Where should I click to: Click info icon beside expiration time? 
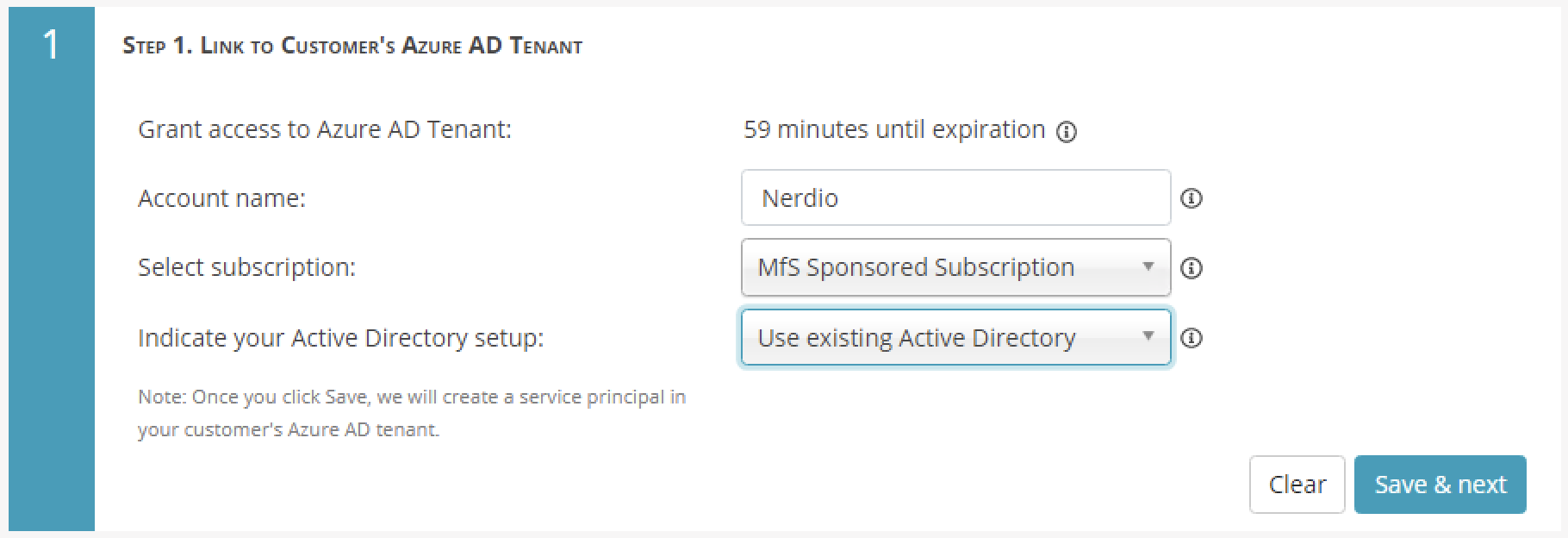(1067, 132)
